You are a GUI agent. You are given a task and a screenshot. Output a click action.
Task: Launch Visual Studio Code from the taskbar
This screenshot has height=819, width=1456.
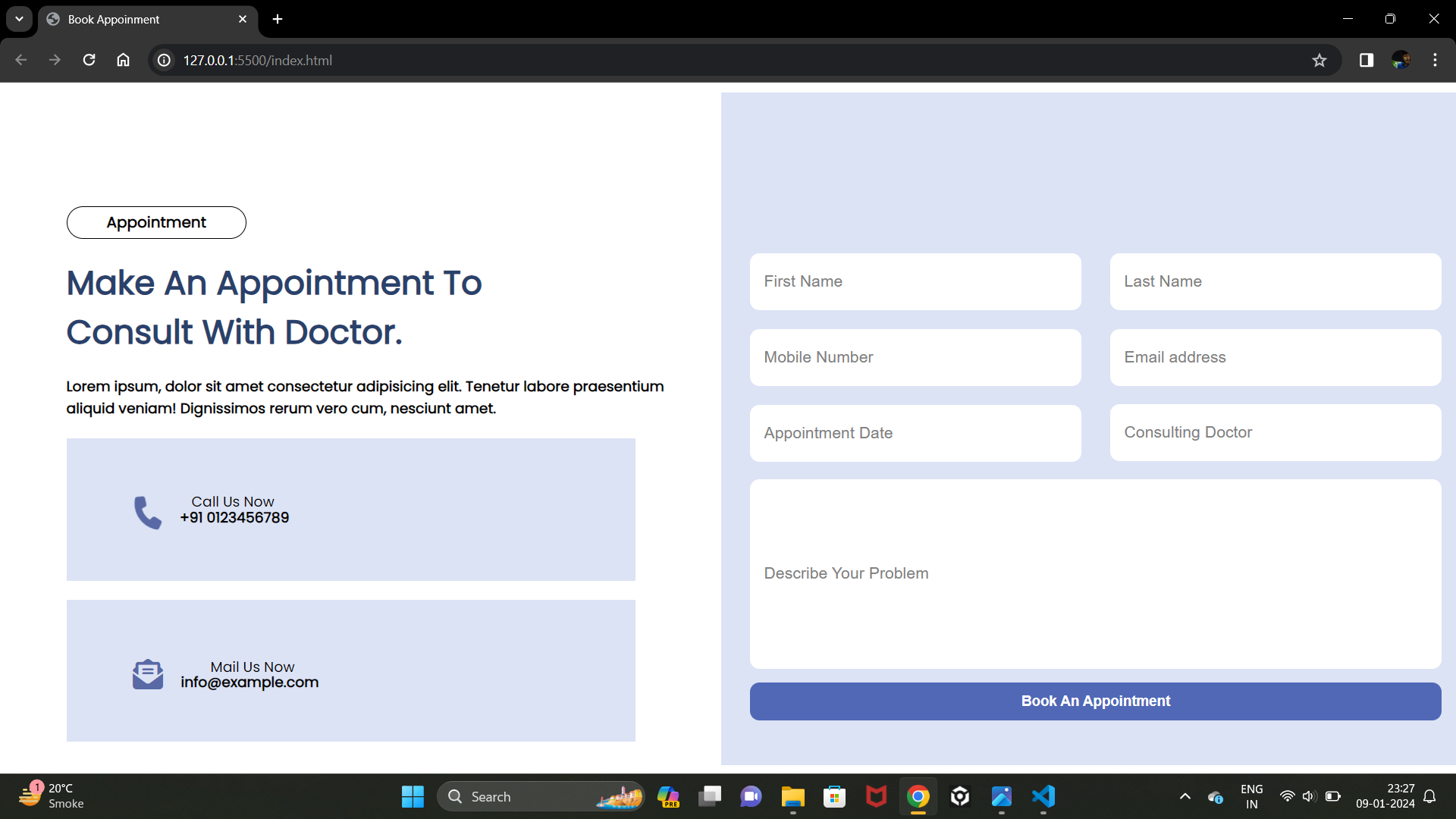(1043, 796)
